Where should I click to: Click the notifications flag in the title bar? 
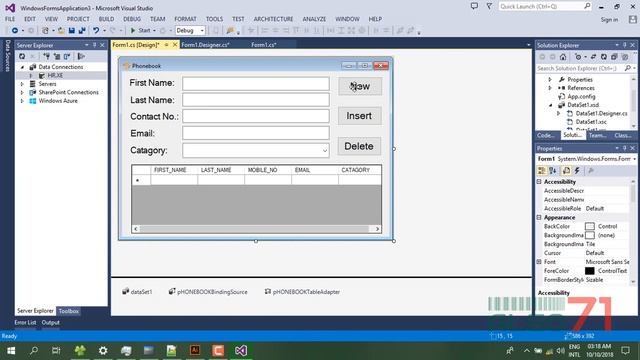(x=489, y=6)
